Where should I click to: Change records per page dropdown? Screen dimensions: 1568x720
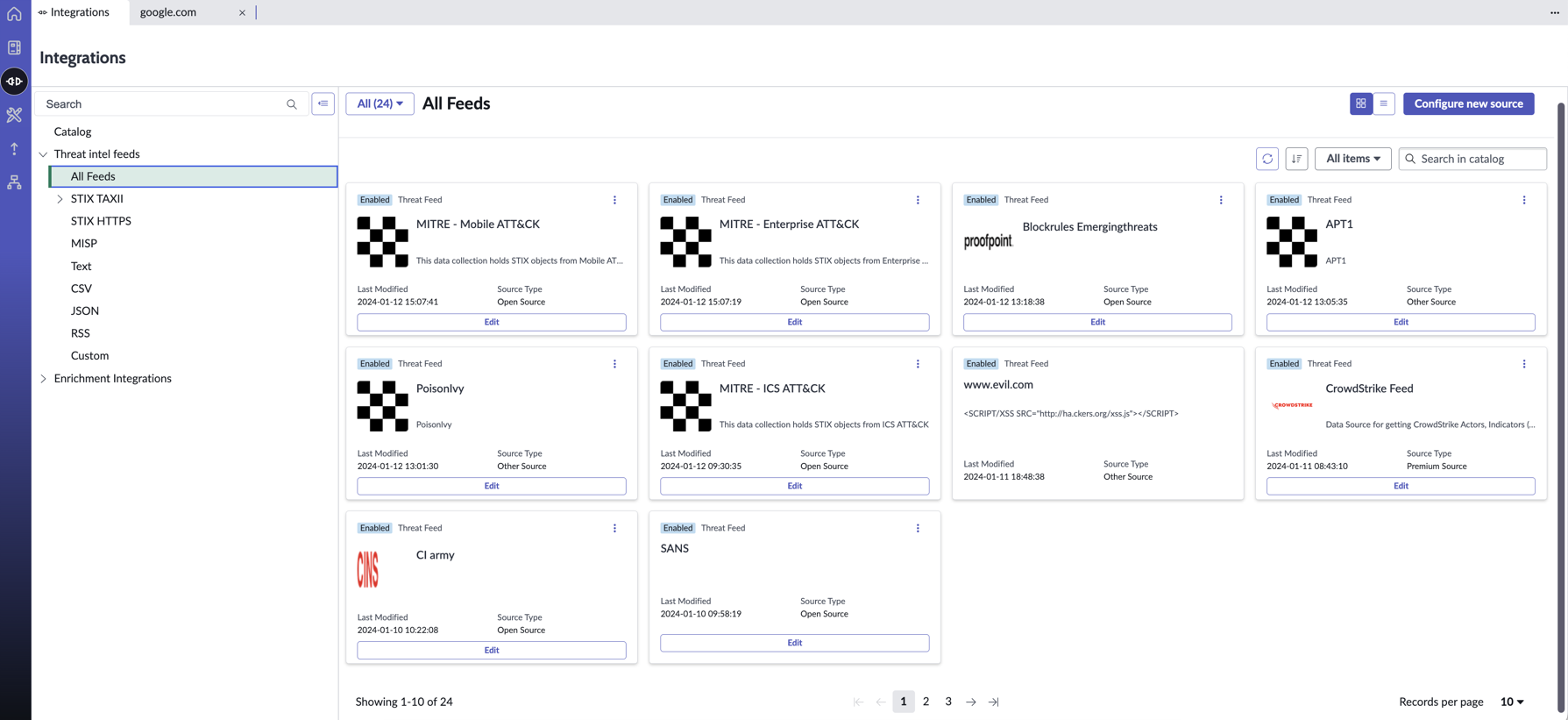coord(1512,702)
